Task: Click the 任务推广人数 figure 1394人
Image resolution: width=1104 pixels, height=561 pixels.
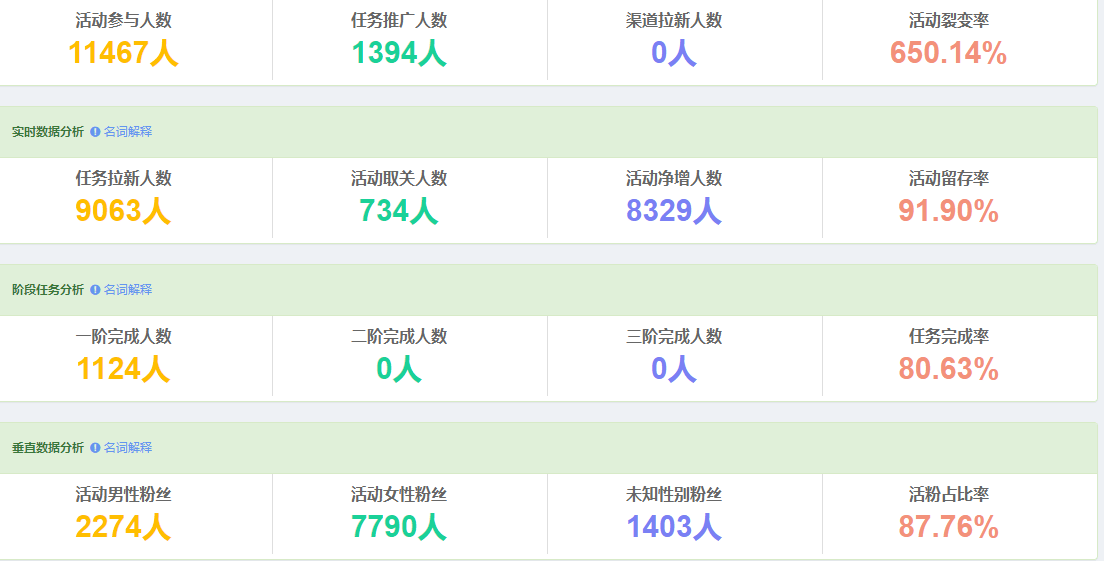Action: click(x=398, y=53)
